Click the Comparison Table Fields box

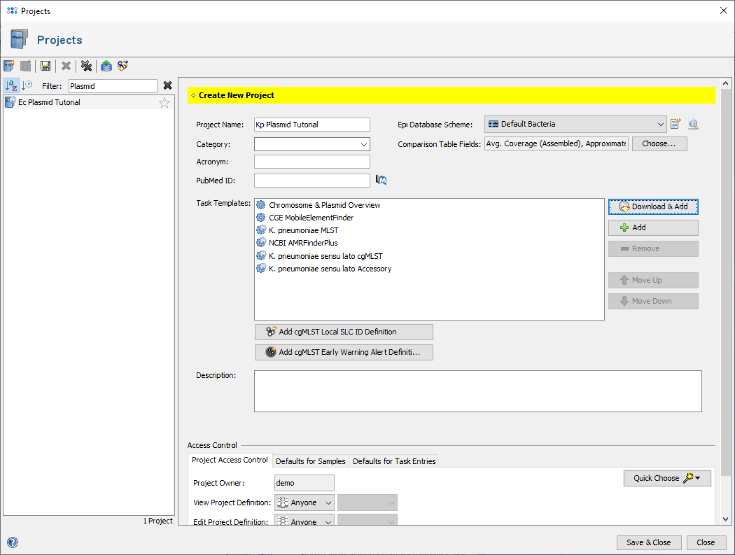coord(556,144)
